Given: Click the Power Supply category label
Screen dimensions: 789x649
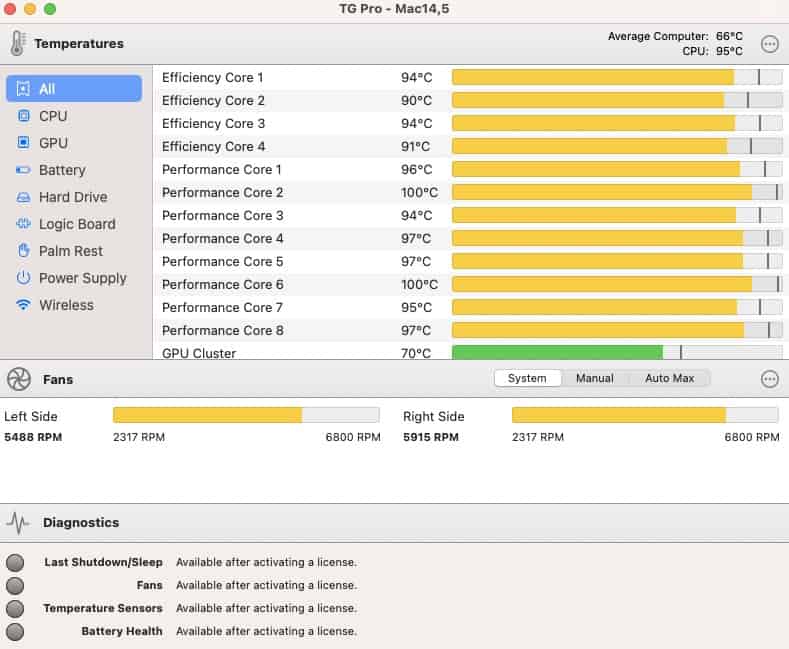Looking at the screenshot, I should (x=83, y=278).
